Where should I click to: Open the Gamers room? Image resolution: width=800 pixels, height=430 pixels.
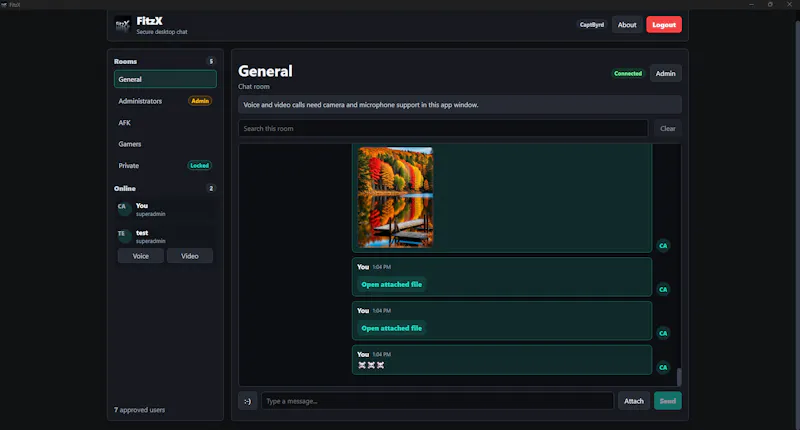165,144
